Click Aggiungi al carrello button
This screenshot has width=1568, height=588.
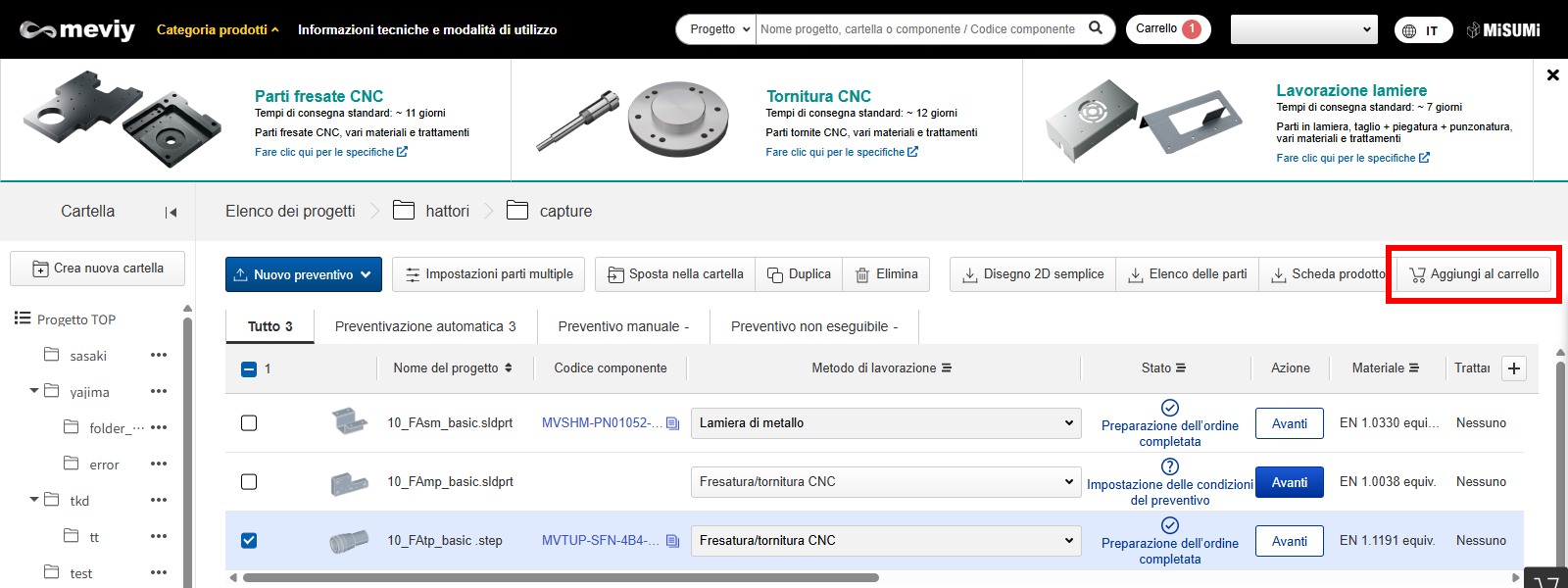[x=1473, y=274]
